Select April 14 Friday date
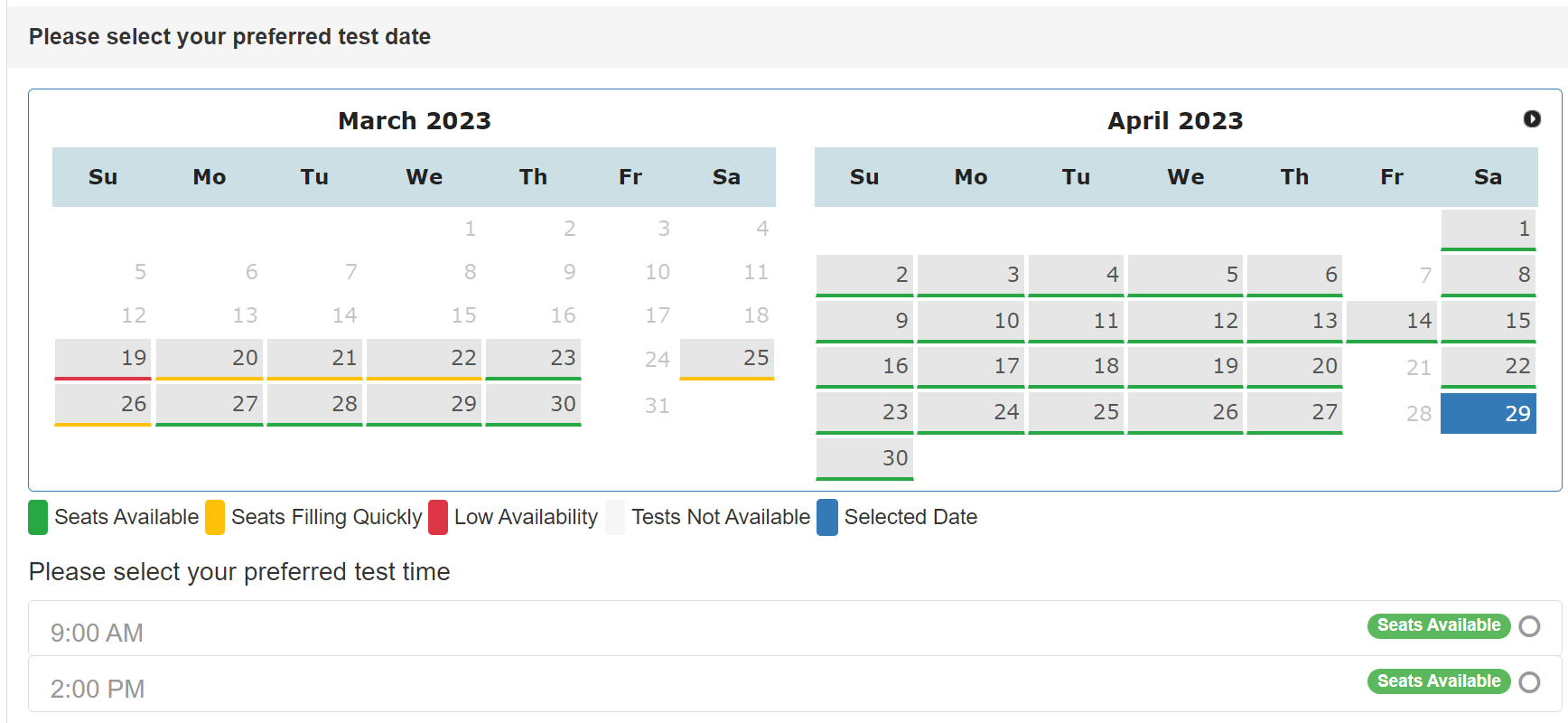Viewport: 1568px width, 723px height. [x=1392, y=322]
